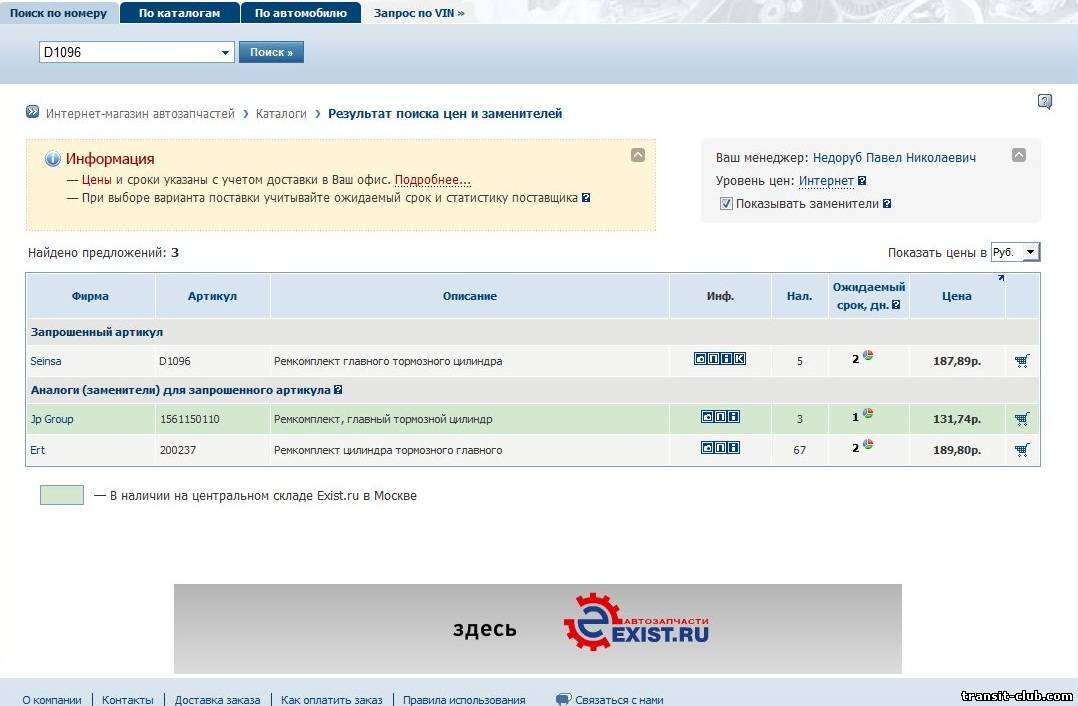Click cart icon for Ert 200237
The image size is (1078, 706).
pos(1021,450)
